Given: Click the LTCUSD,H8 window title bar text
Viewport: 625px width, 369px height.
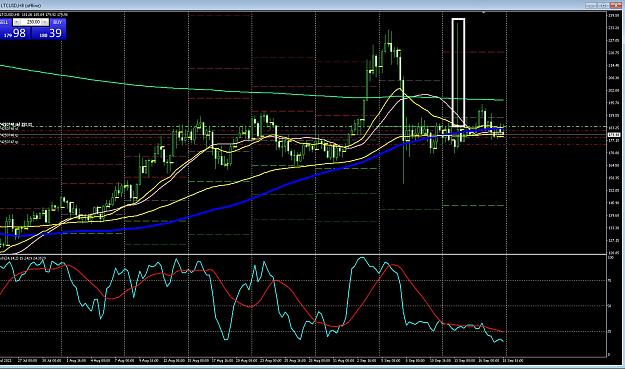Looking at the screenshot, I should coord(21,5).
